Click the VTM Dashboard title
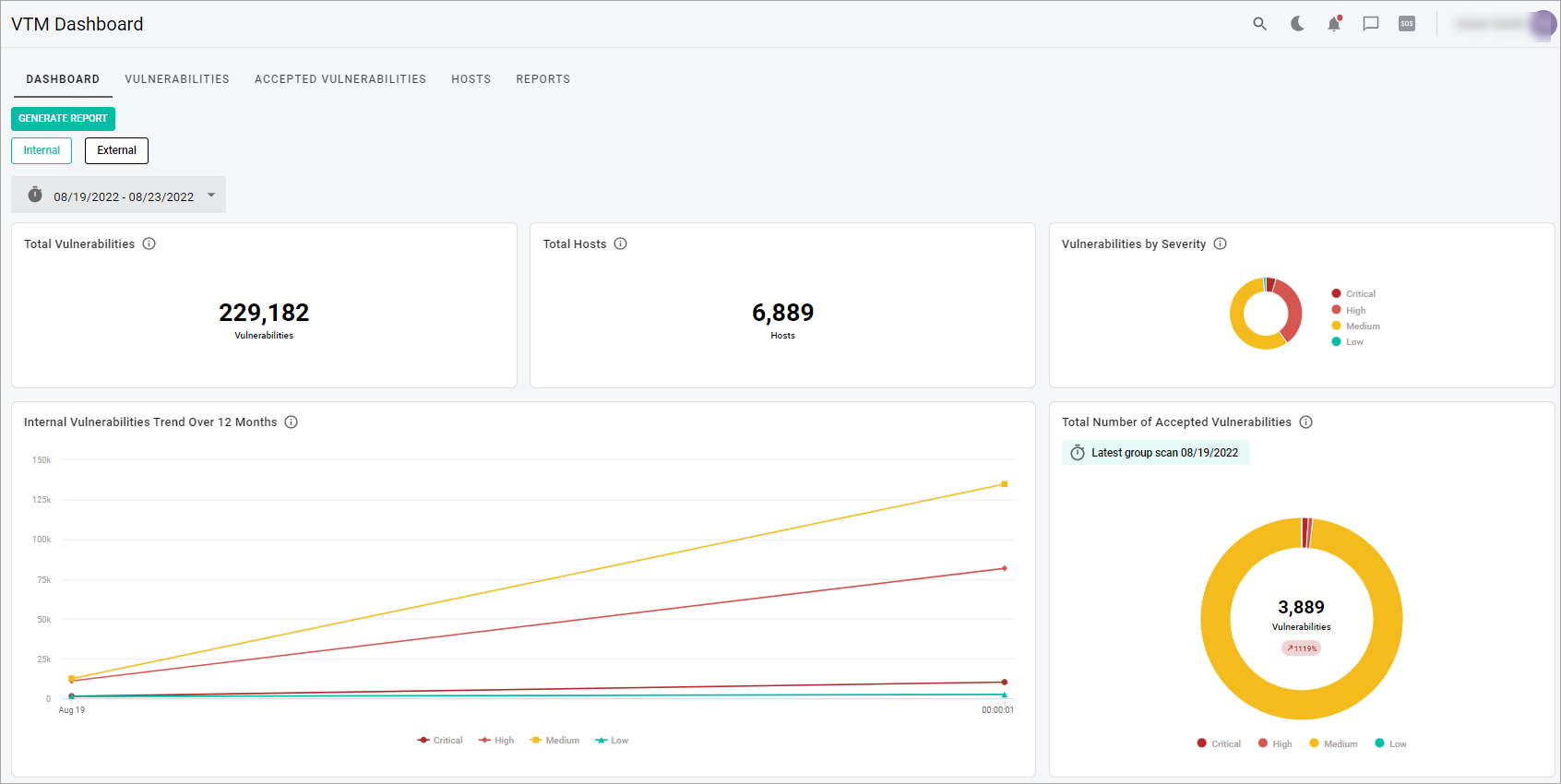This screenshot has width=1561, height=784. (77, 24)
